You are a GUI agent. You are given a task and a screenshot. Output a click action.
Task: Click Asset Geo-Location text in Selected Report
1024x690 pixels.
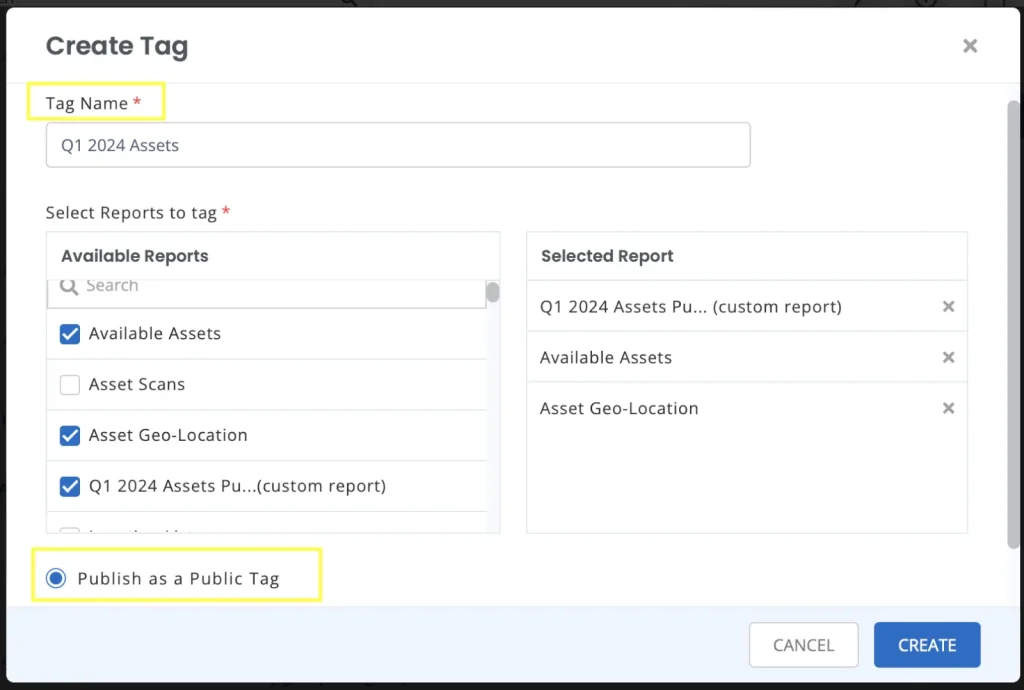[x=619, y=409]
